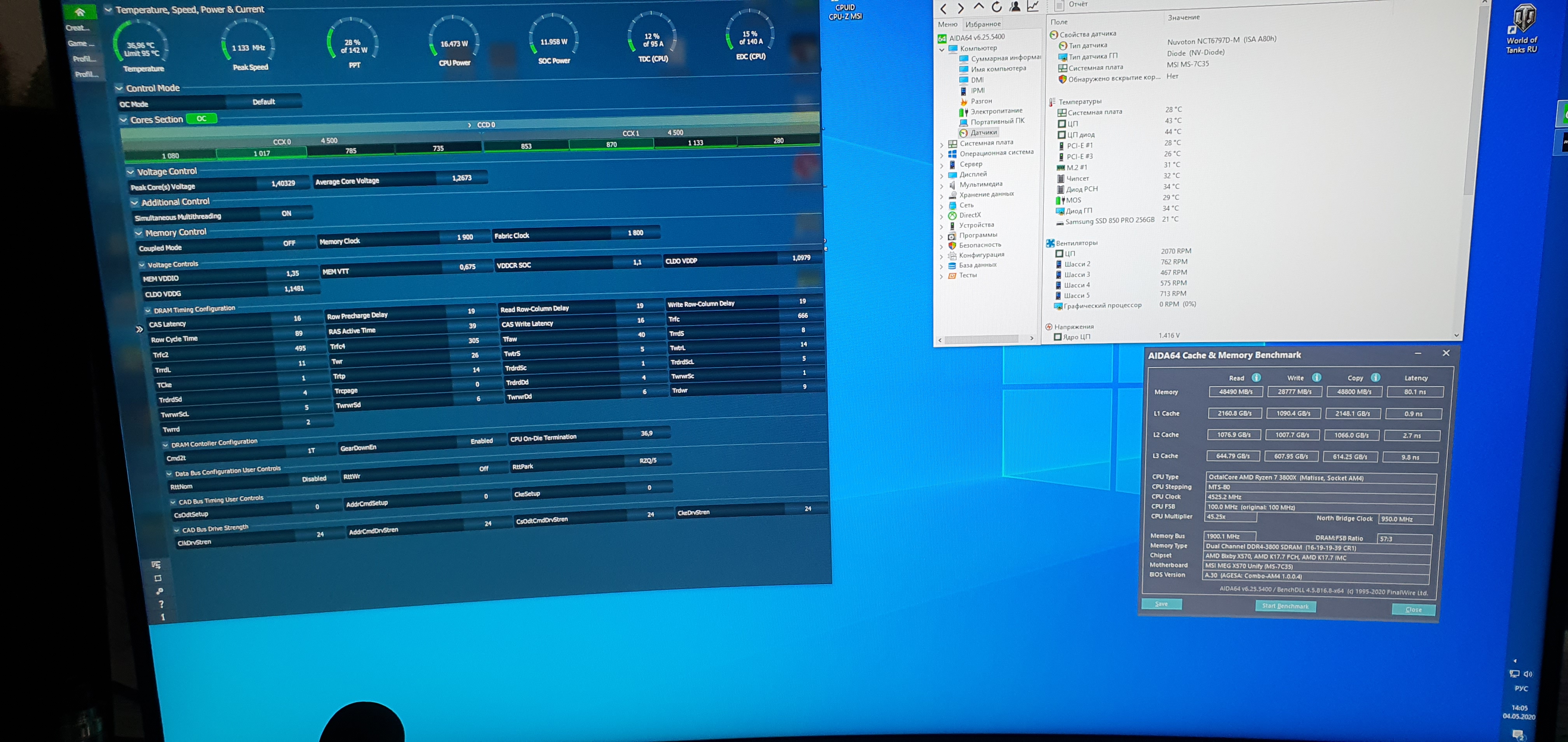Click the question mark help icon
Viewport: 1568px width, 742px height.
point(161,604)
